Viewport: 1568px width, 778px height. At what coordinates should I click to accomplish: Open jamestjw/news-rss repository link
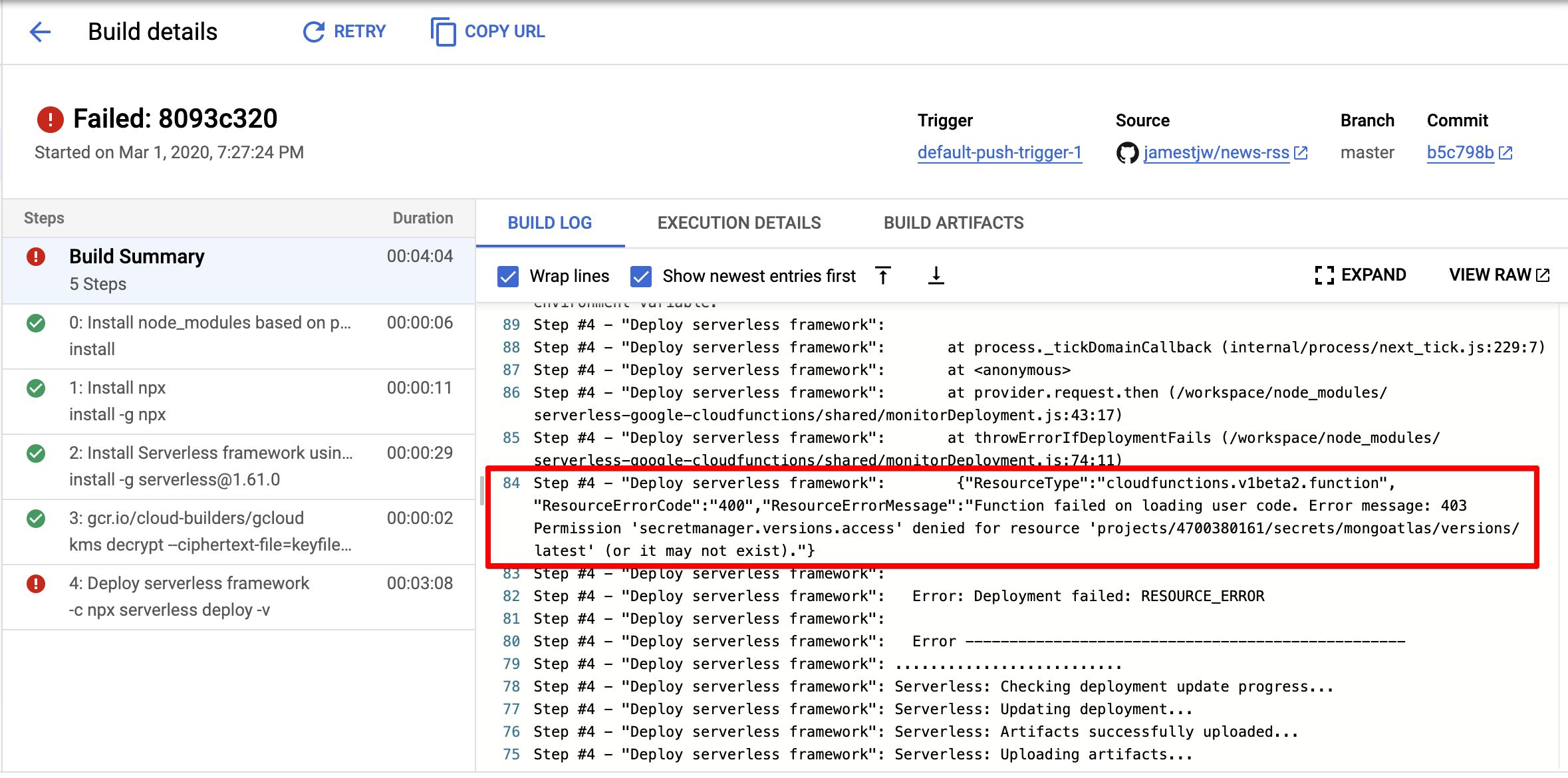click(x=1216, y=153)
